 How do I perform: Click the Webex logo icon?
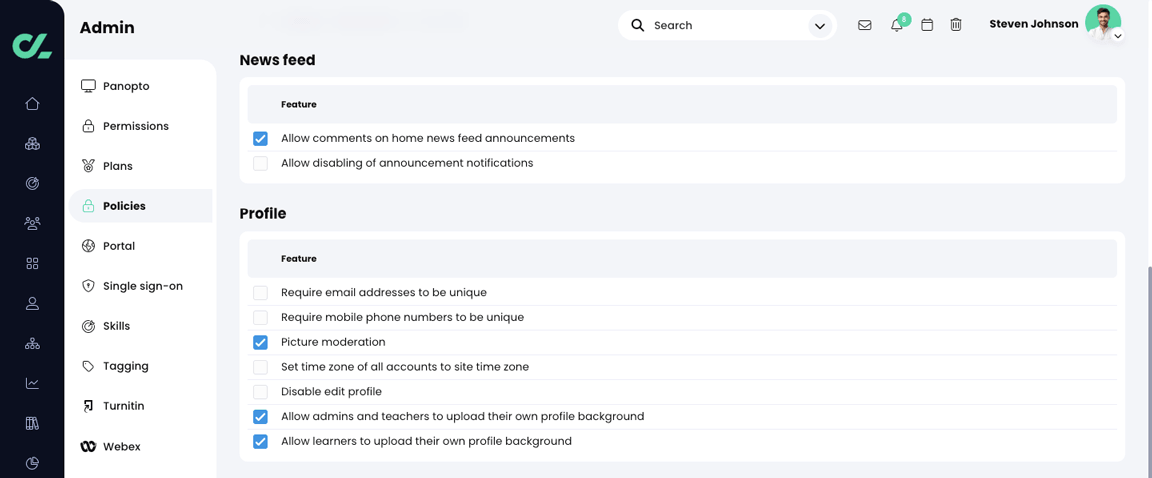(88, 446)
